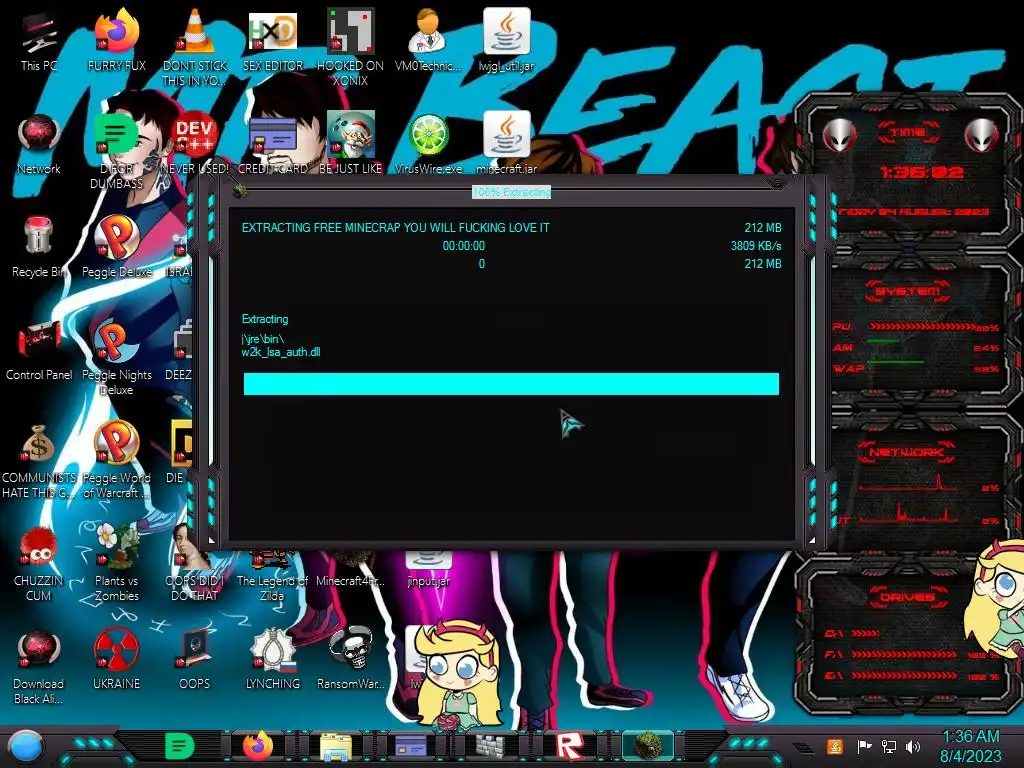Click the right alien head on TIME widget
Viewport: 1024px width, 768px height.
[982, 136]
